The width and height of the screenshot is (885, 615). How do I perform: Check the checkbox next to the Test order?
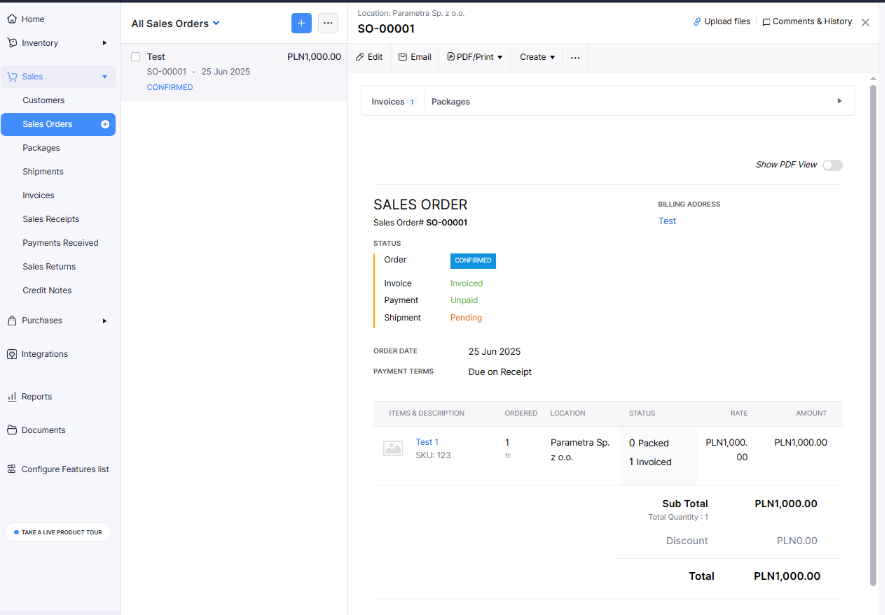pos(134,57)
